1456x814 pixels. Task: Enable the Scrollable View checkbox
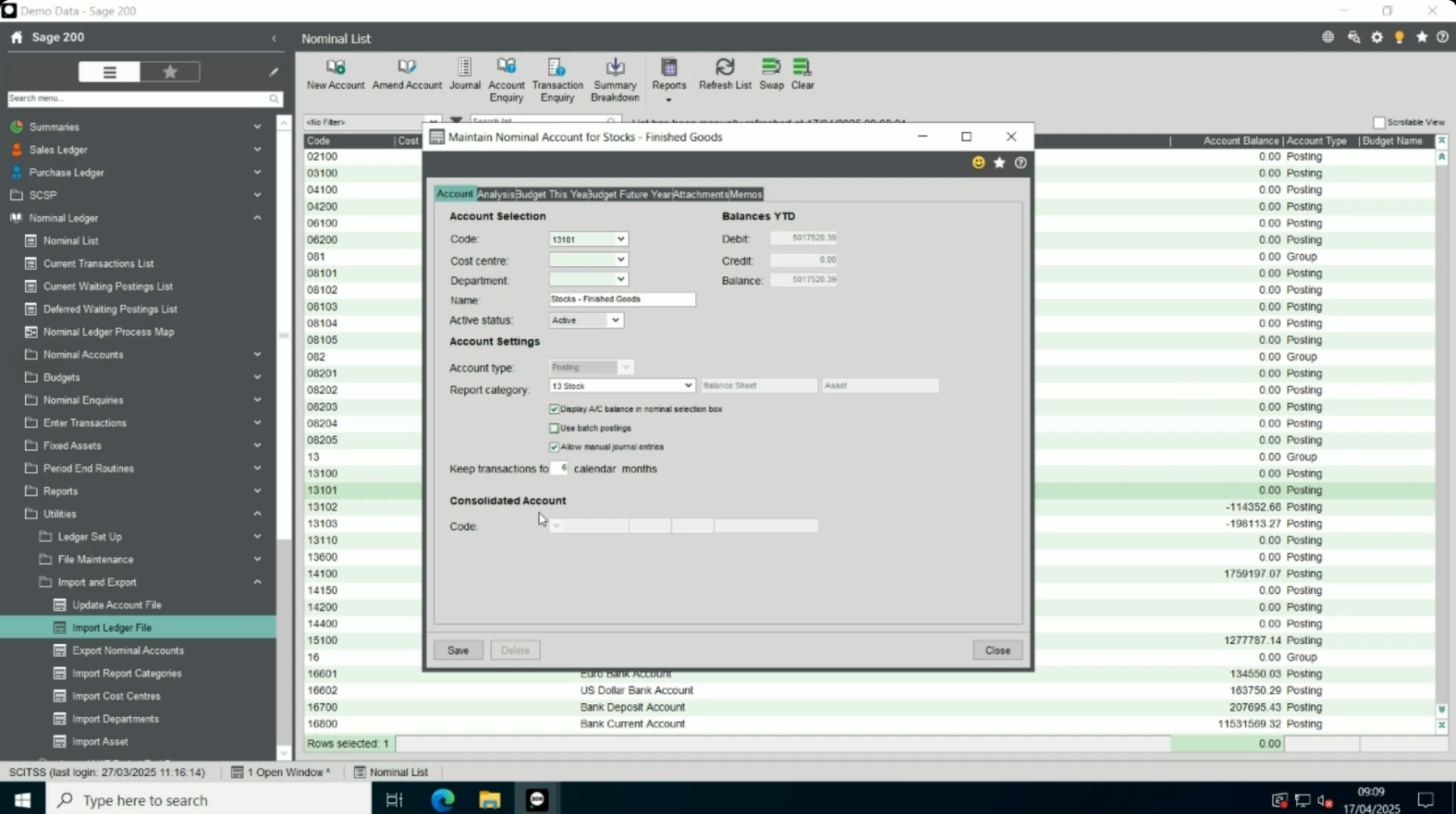[x=1379, y=122]
